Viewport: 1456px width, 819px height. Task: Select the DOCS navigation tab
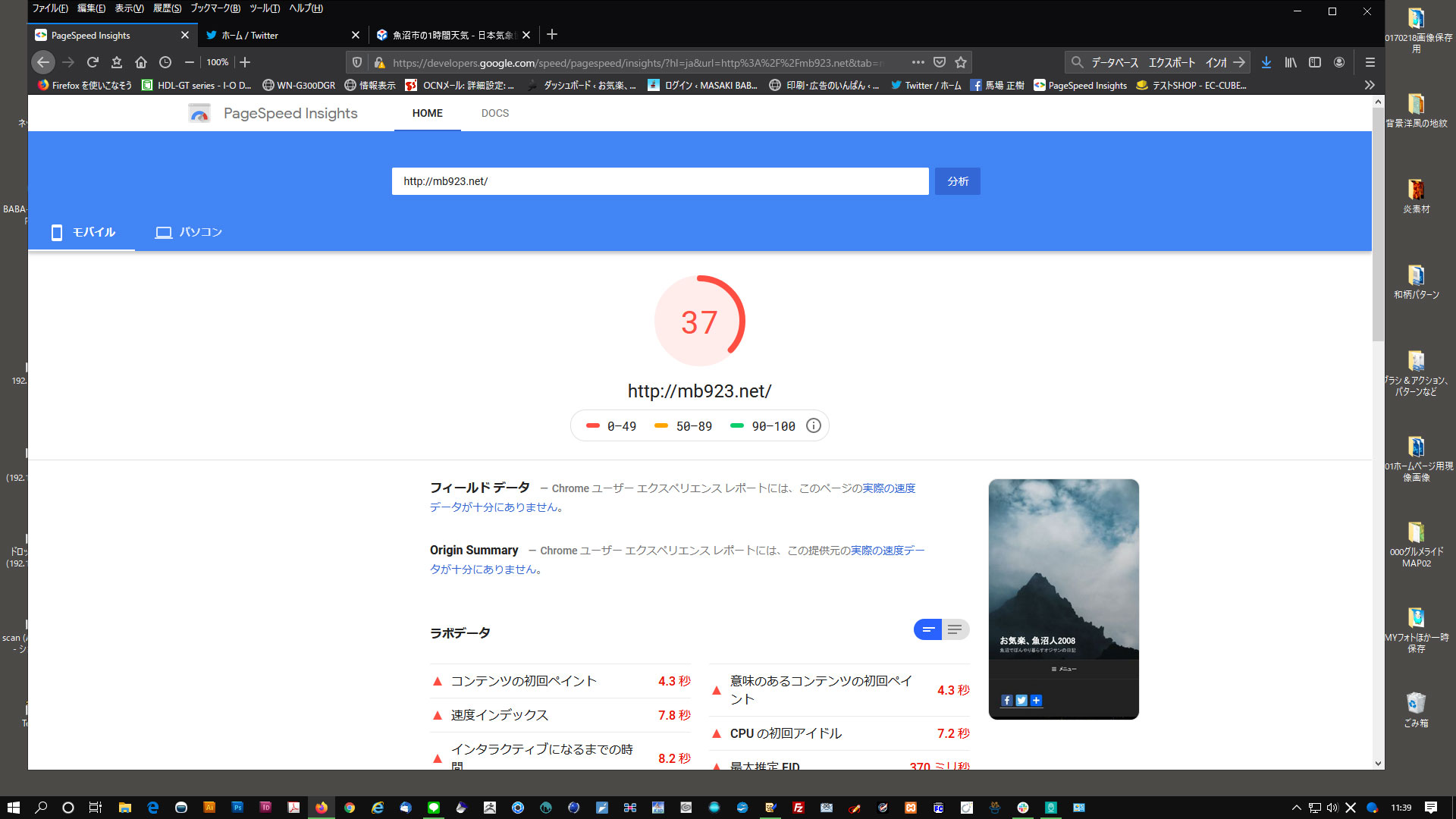tap(495, 113)
